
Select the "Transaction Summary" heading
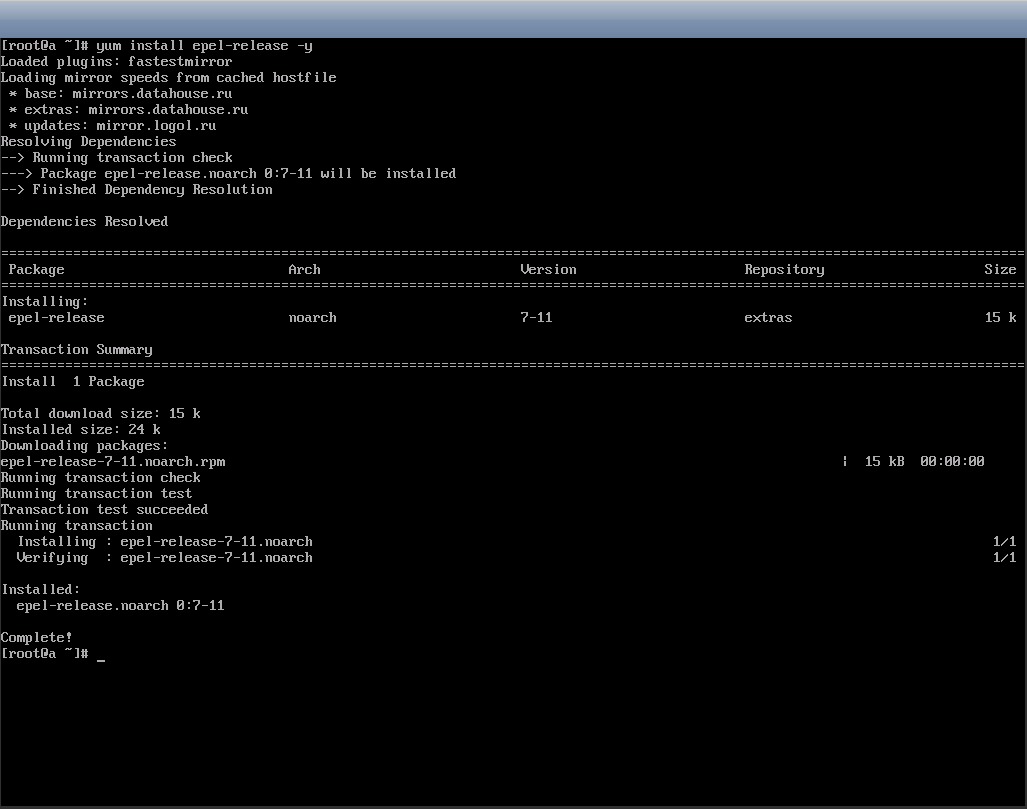pyautogui.click(x=77, y=350)
